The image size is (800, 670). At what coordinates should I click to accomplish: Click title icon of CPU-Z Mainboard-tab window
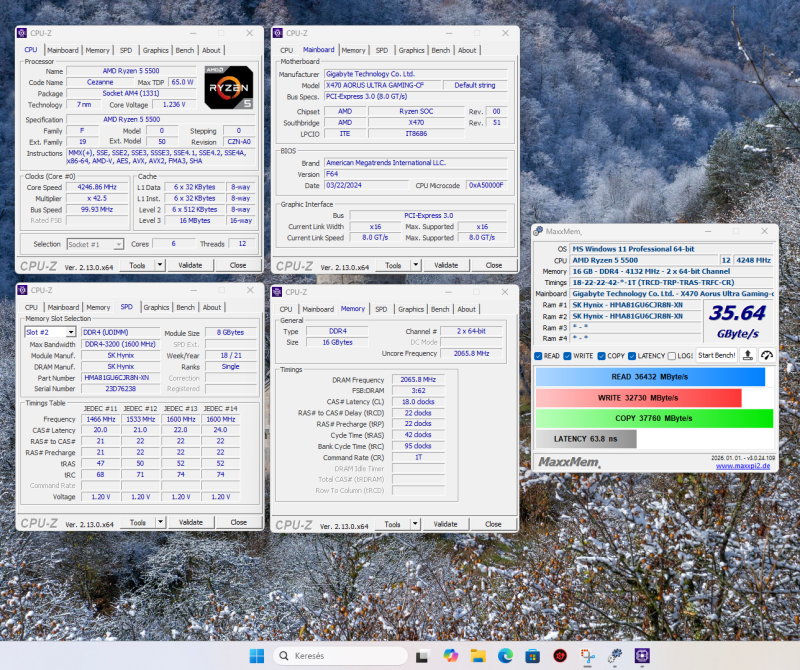(x=278, y=33)
